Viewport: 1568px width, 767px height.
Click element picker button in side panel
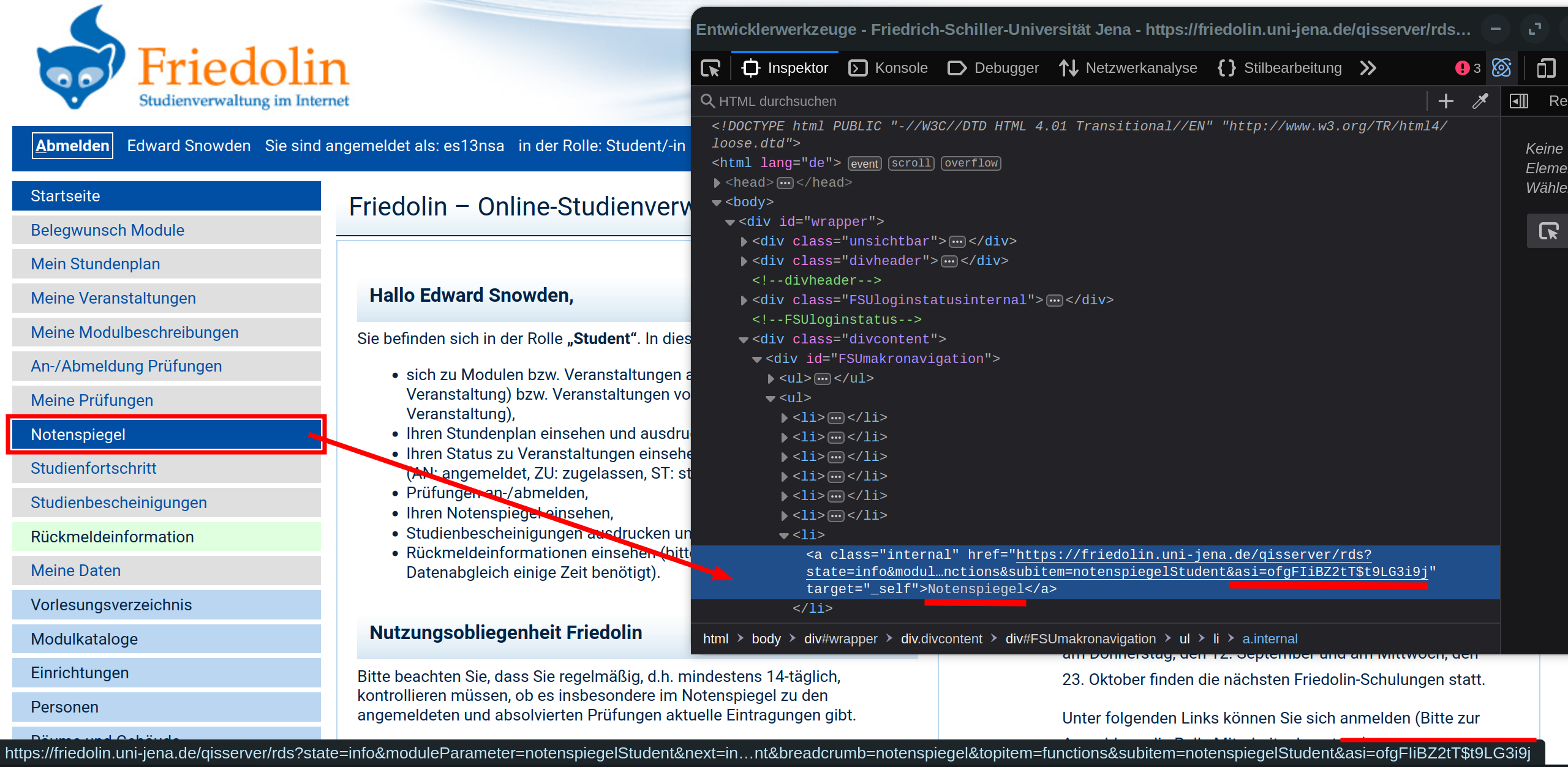click(1548, 231)
